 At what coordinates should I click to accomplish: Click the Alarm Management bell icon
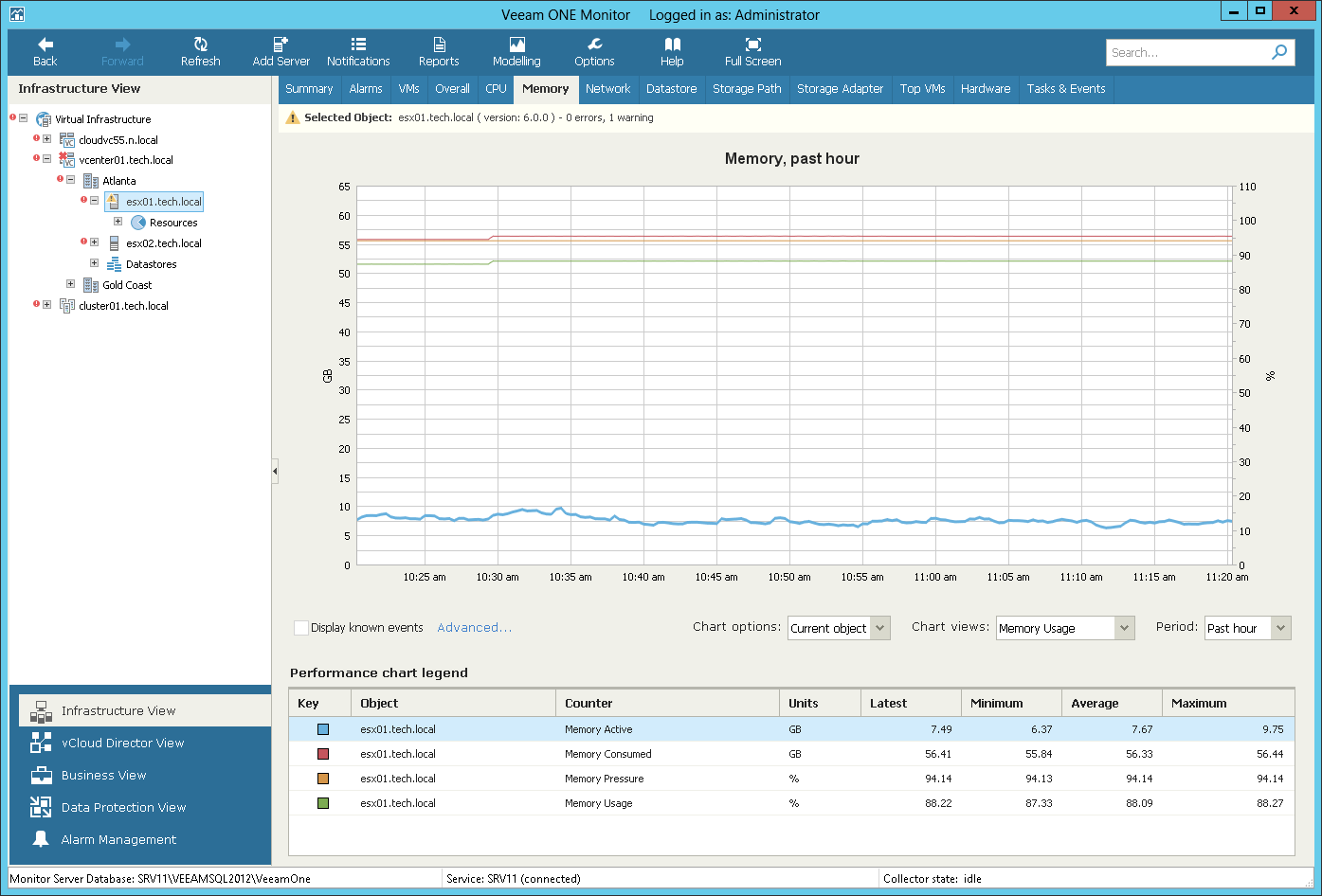pyautogui.click(x=41, y=840)
